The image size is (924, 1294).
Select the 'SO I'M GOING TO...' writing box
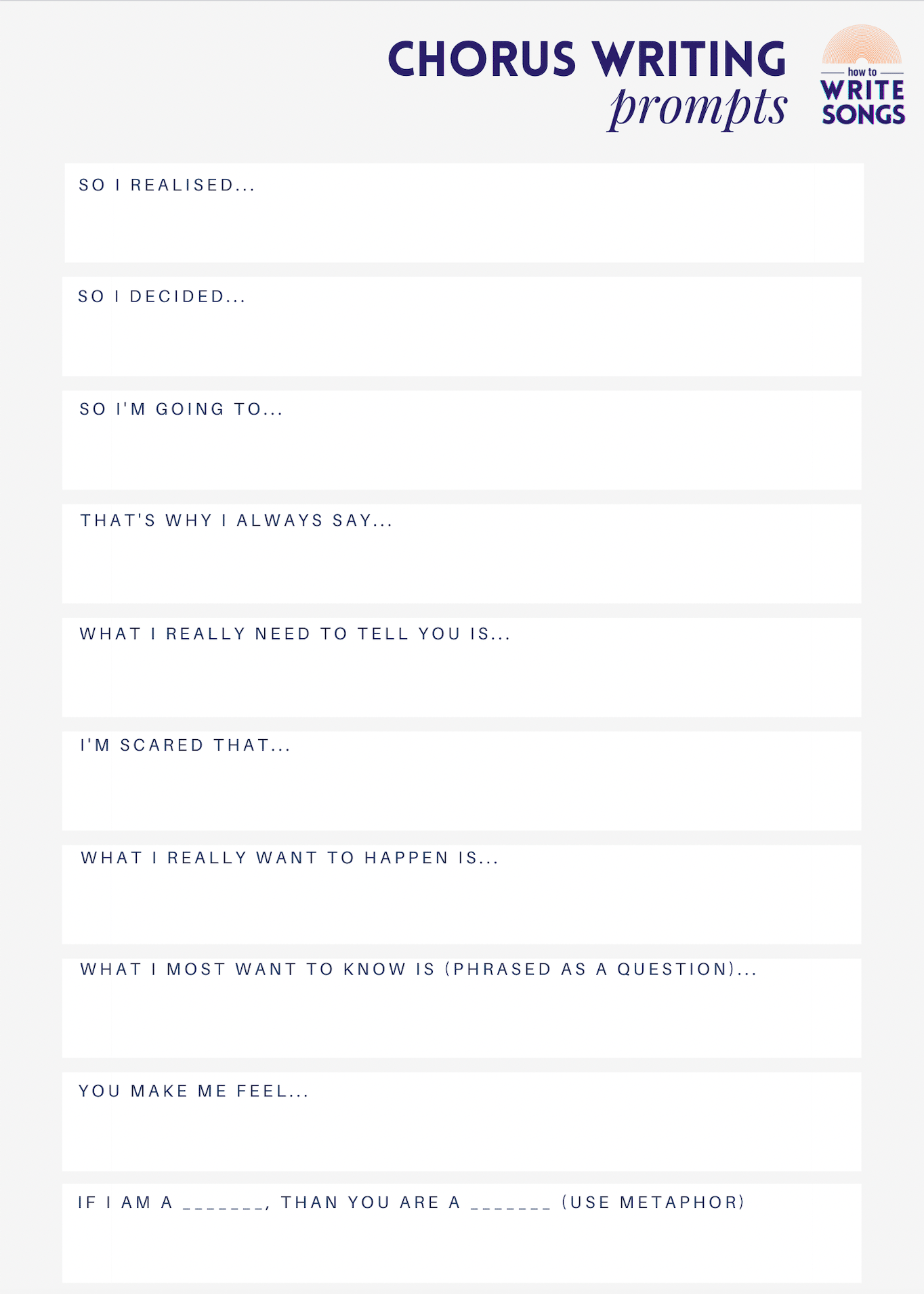tap(461, 451)
